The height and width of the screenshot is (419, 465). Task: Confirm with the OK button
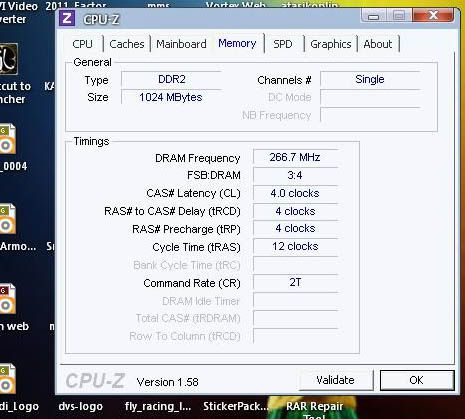[417, 380]
